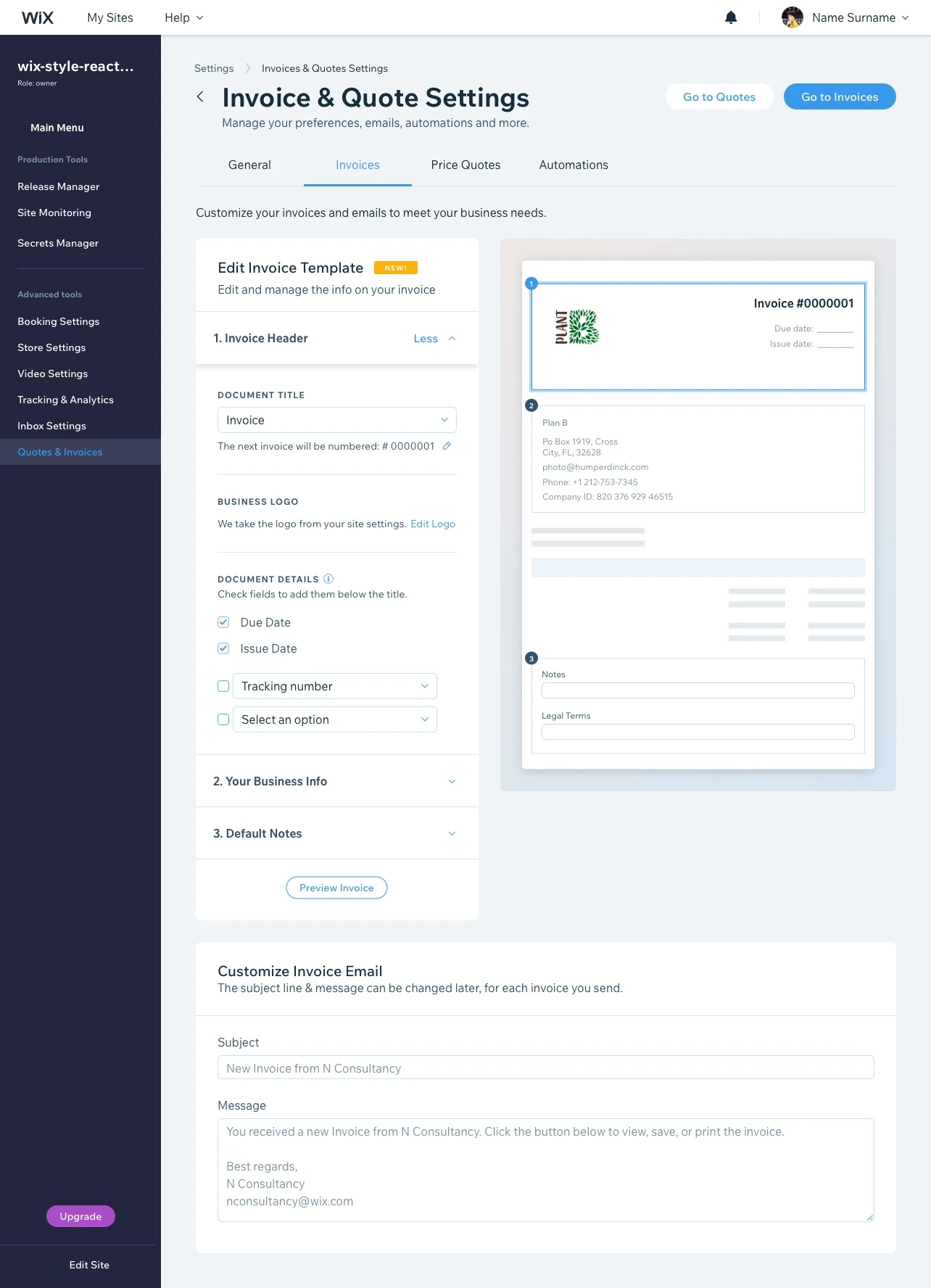Open Release Manager in the sidebar
This screenshot has width=931, height=1288.
point(59,186)
